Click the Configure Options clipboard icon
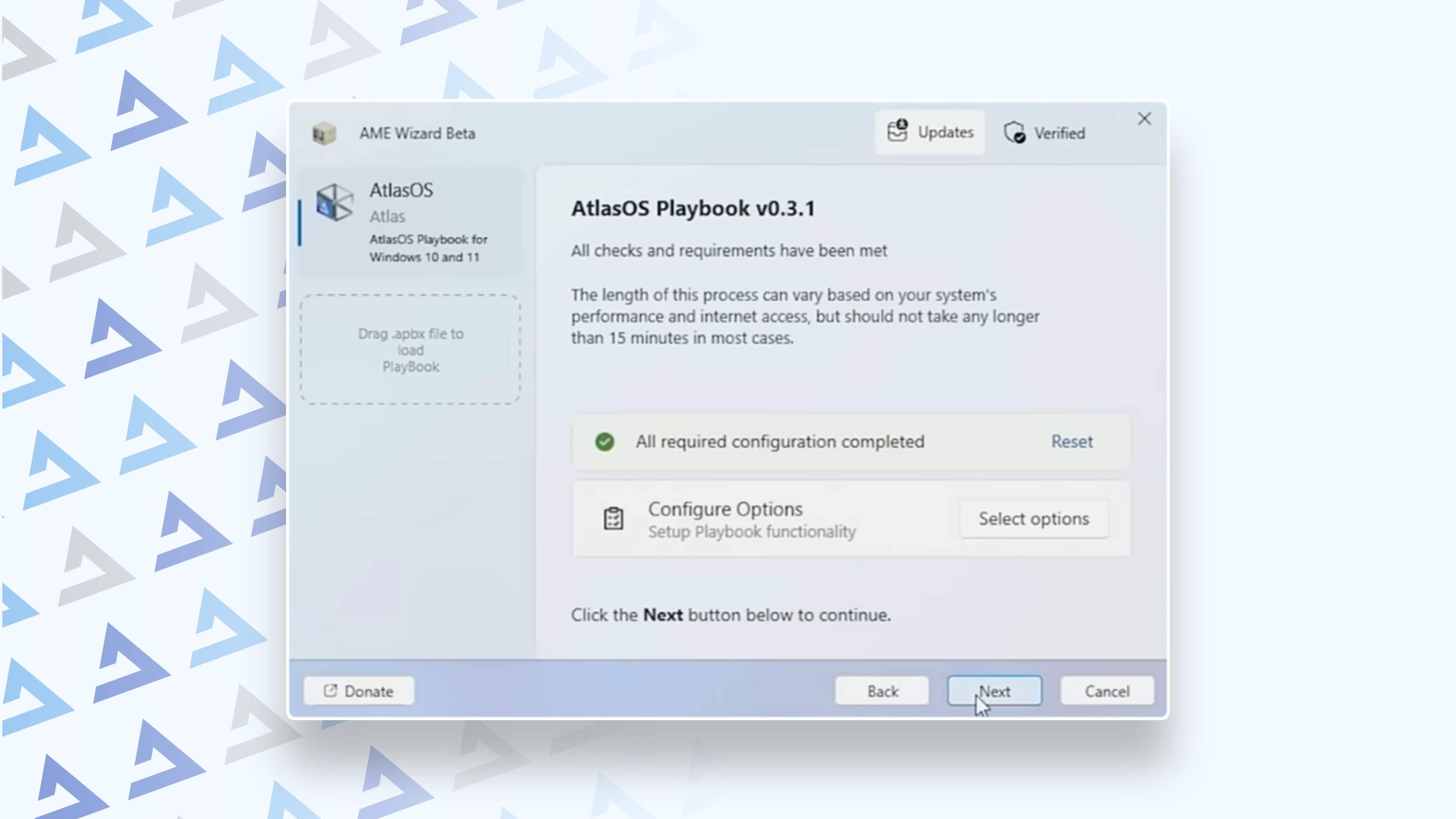 click(613, 518)
